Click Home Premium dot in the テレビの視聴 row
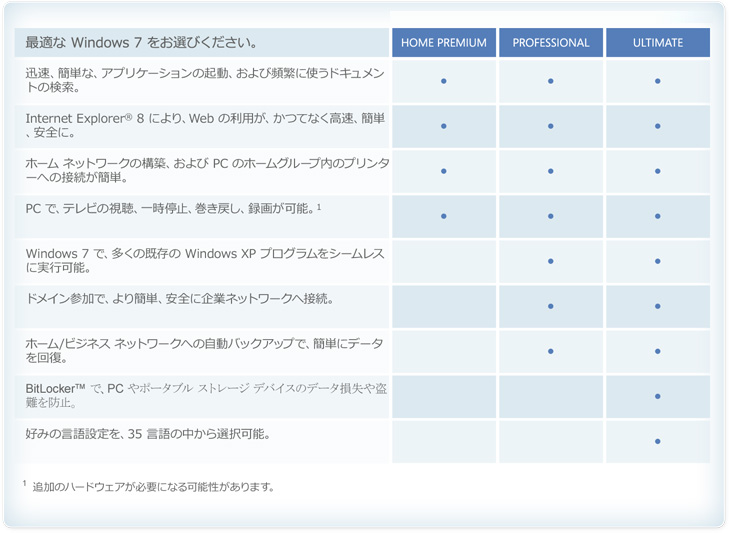Image resolution: width=729 pixels, height=533 pixels. 444,216
